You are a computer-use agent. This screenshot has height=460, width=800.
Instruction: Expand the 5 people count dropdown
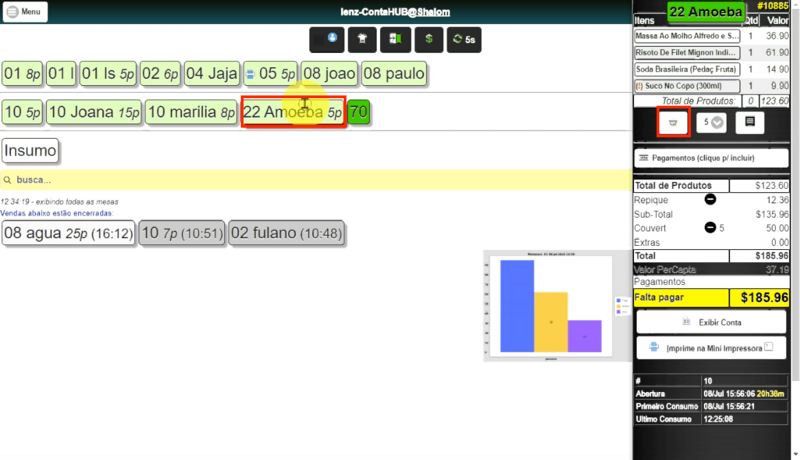tap(711, 122)
